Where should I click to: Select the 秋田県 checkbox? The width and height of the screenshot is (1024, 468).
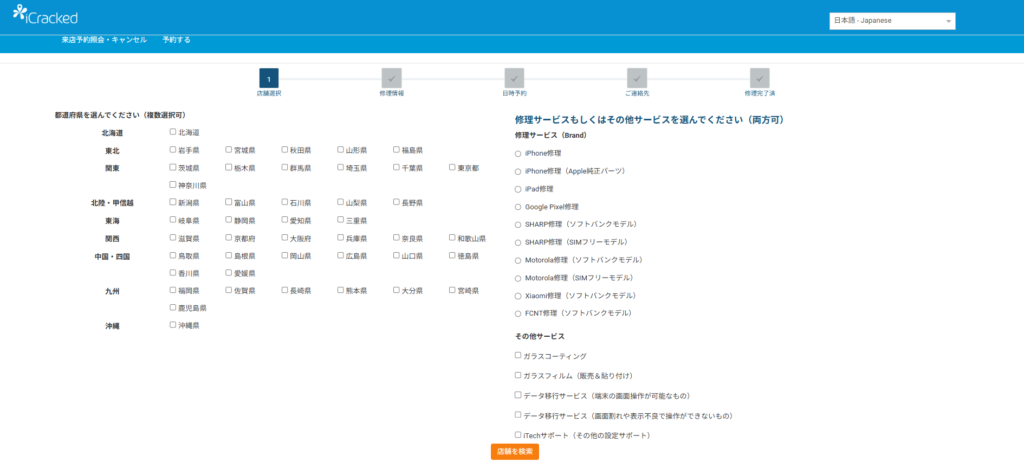pyautogui.click(x=285, y=149)
